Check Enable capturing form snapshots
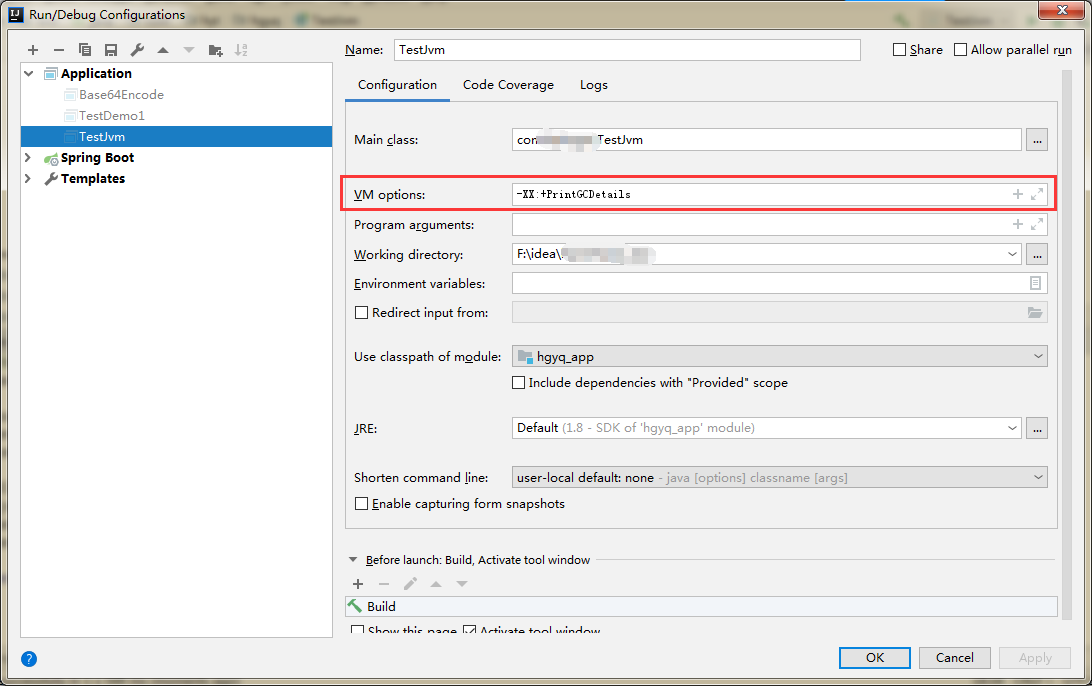Viewport: 1092px width, 686px height. 363,504
